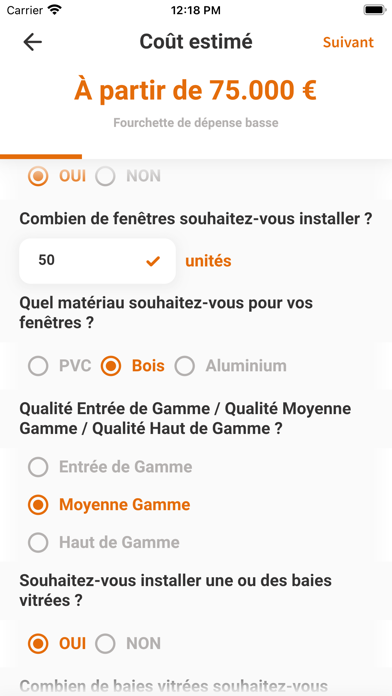Go to next step with Suivant
The width and height of the screenshot is (392, 696).
pyautogui.click(x=348, y=42)
